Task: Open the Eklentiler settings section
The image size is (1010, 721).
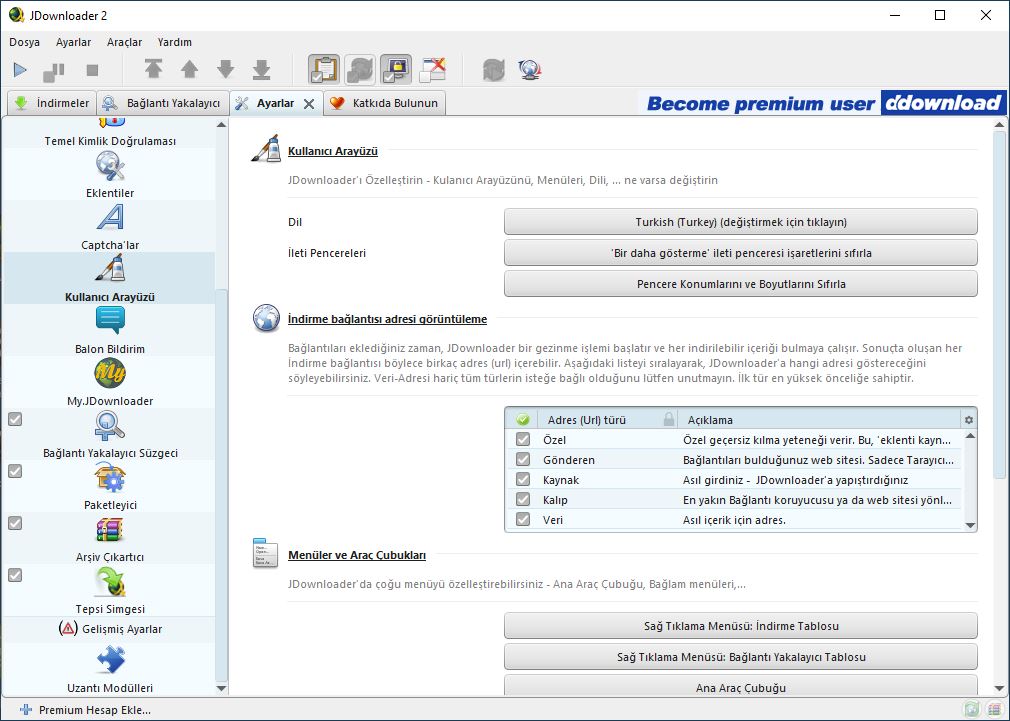Action: [x=110, y=174]
